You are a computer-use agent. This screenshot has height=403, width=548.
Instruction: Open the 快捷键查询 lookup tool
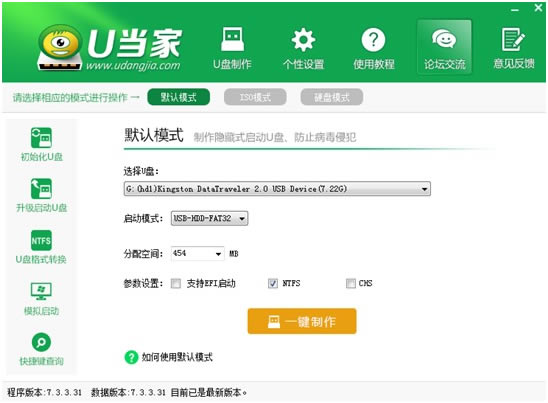click(41, 349)
